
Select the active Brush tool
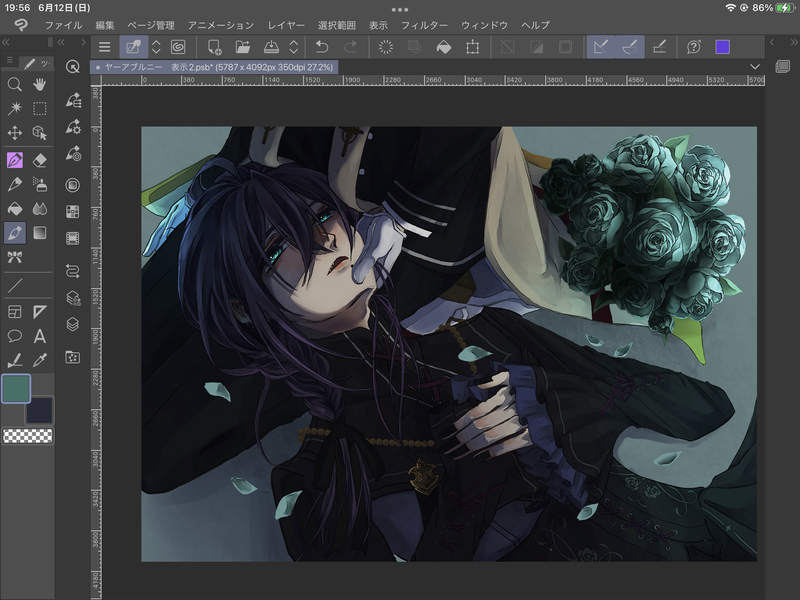14,233
